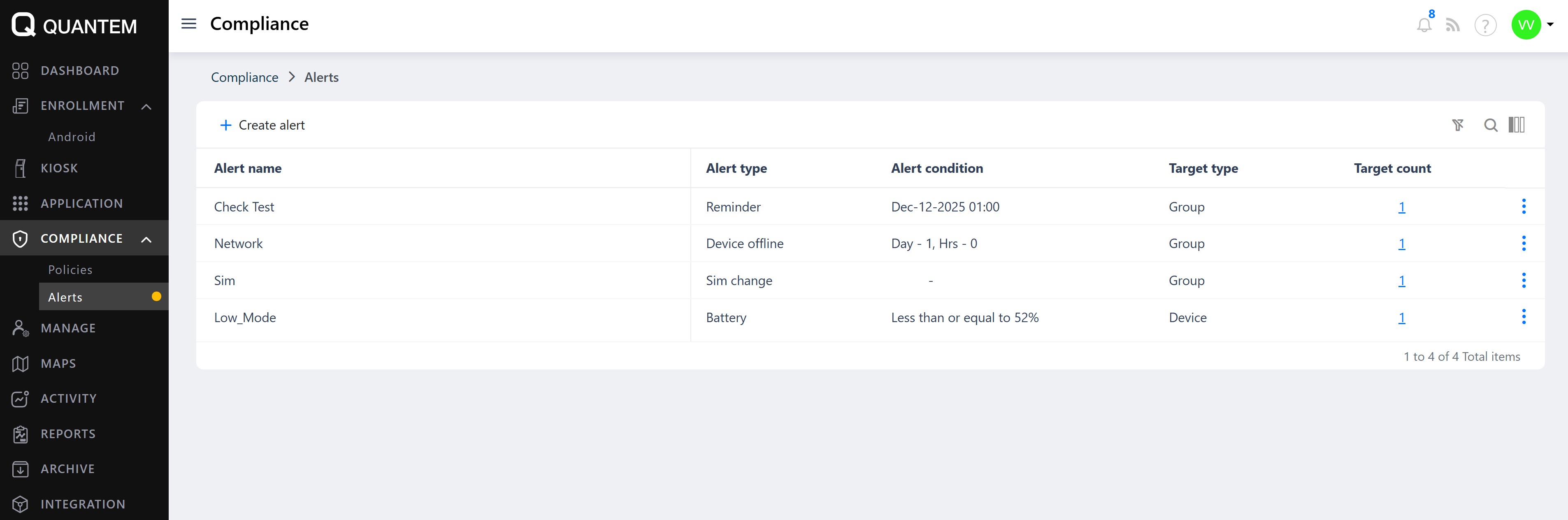Toggle the hamburger sidebar menu
Image resolution: width=1568 pixels, height=520 pixels.
coord(189,24)
